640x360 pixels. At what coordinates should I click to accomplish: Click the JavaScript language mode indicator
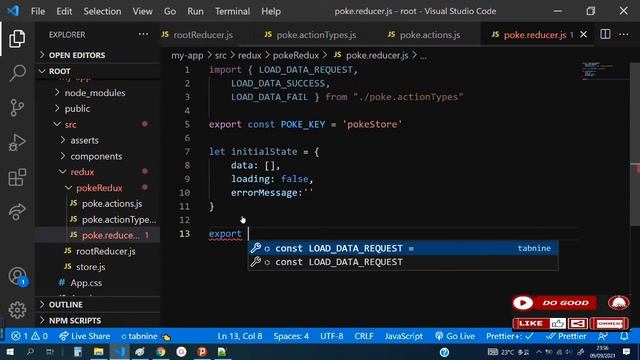point(403,336)
